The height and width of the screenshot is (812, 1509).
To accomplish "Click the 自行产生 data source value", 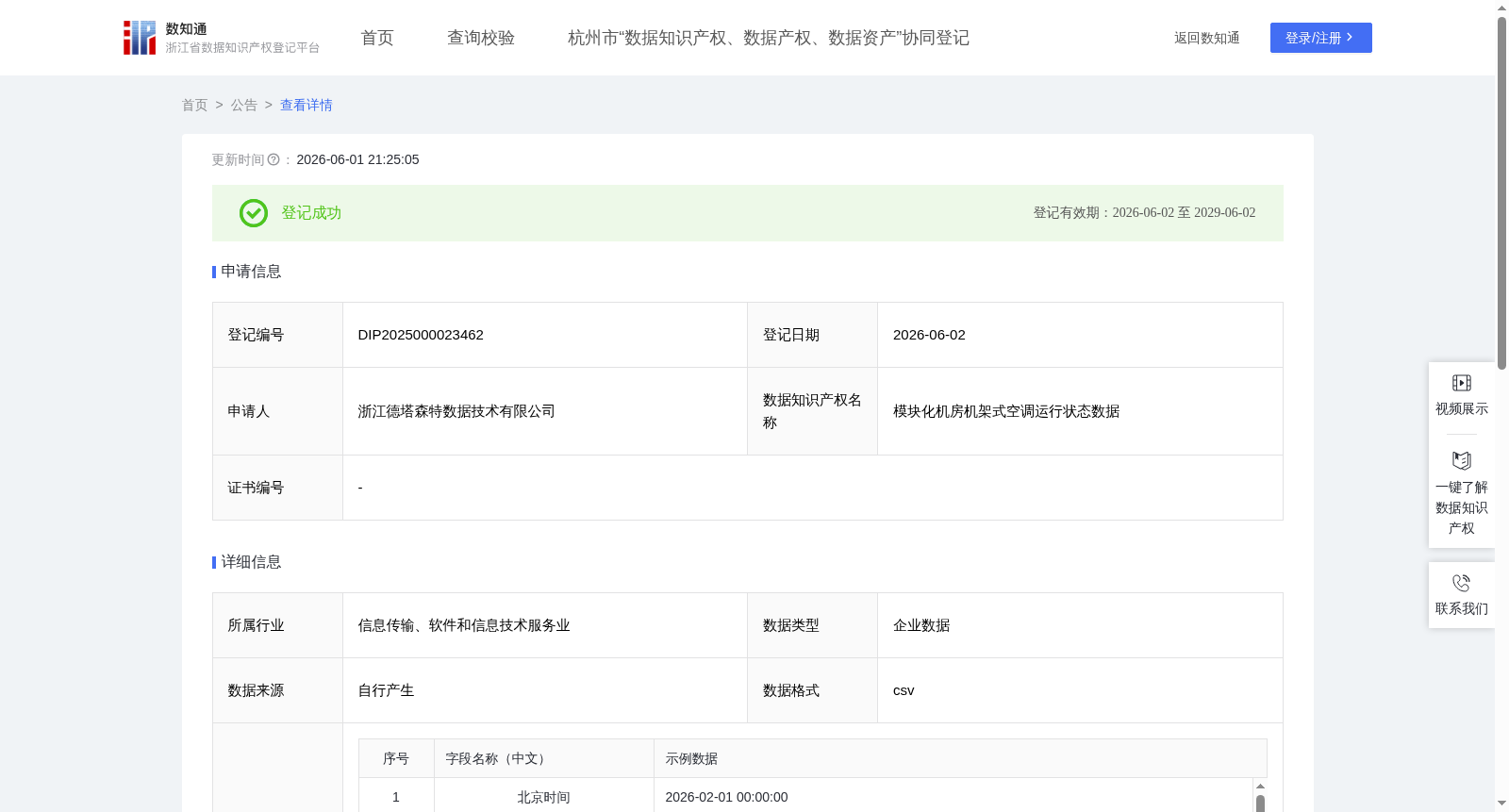I will click(x=387, y=690).
